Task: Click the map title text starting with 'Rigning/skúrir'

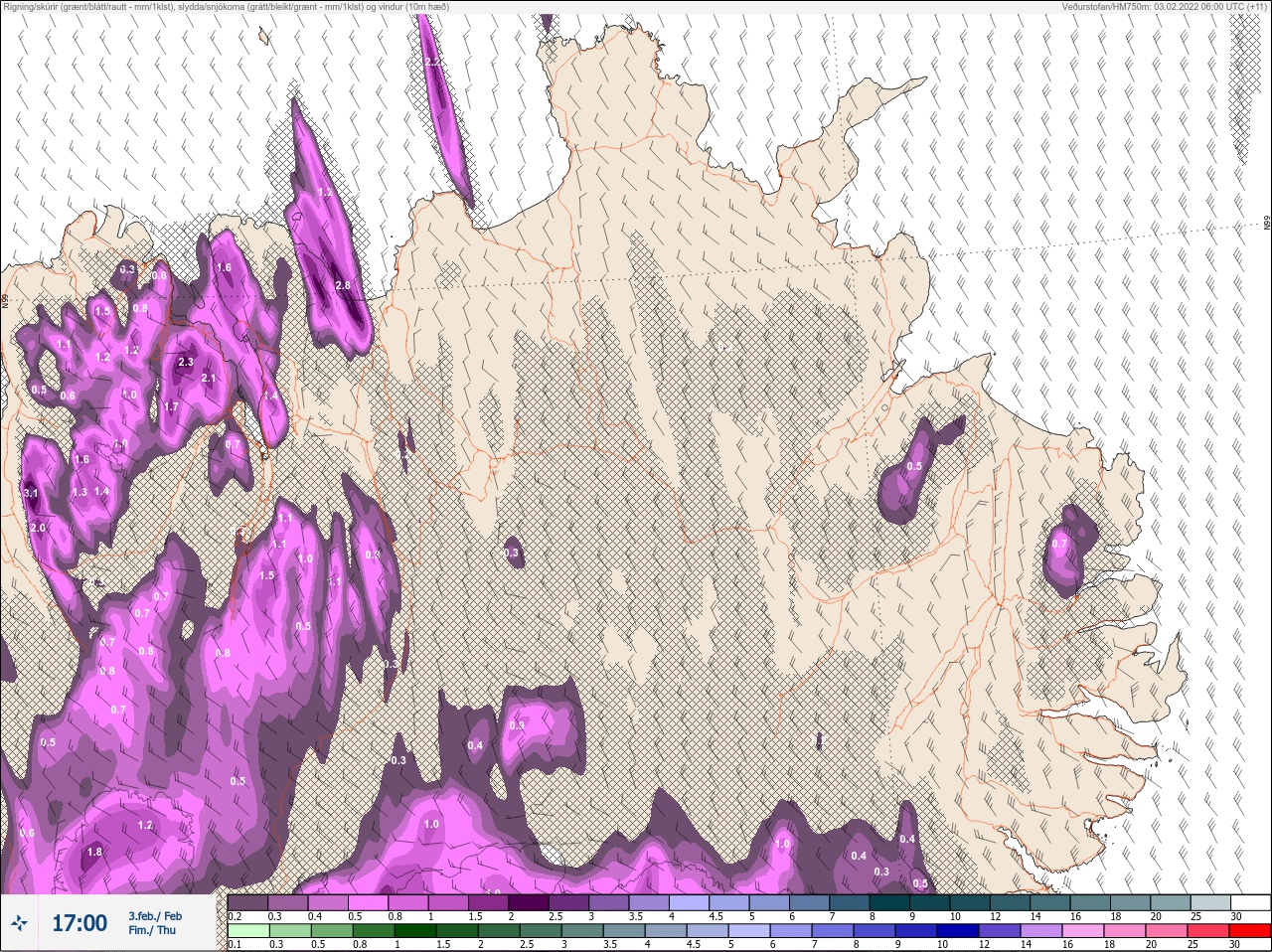Action: (x=226, y=7)
